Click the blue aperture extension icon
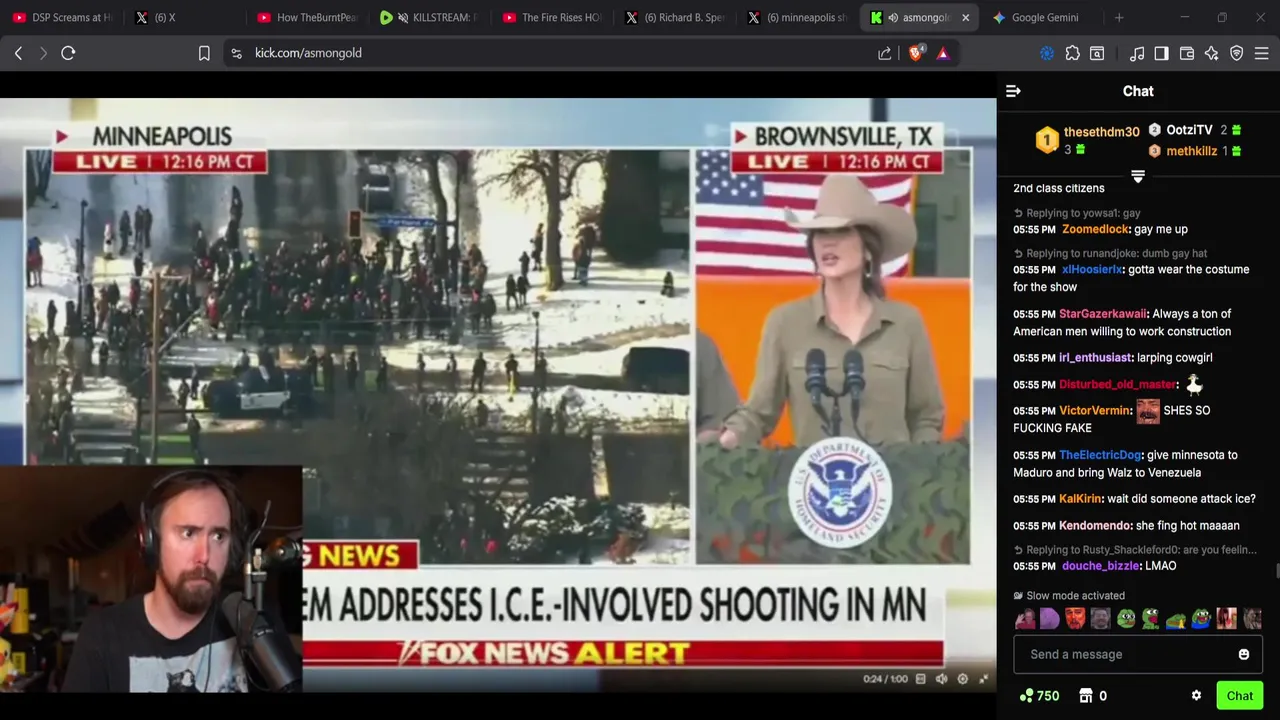 [1047, 53]
